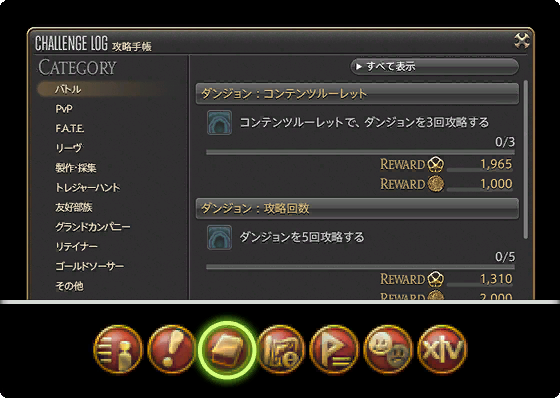Open the ゴールドソーサー category
The height and width of the screenshot is (400, 560).
point(89,266)
